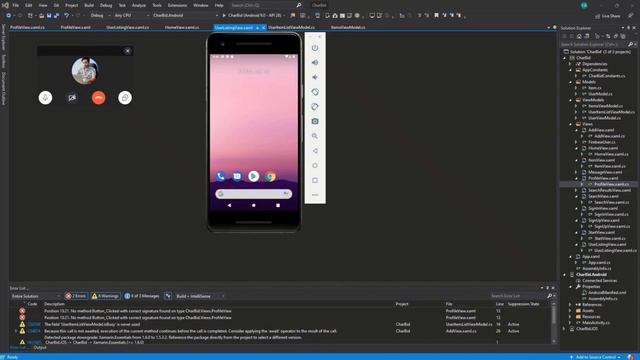The image size is (640, 360).
Task: Click emulator toolbar back triangle
Action: [x=315, y=151]
